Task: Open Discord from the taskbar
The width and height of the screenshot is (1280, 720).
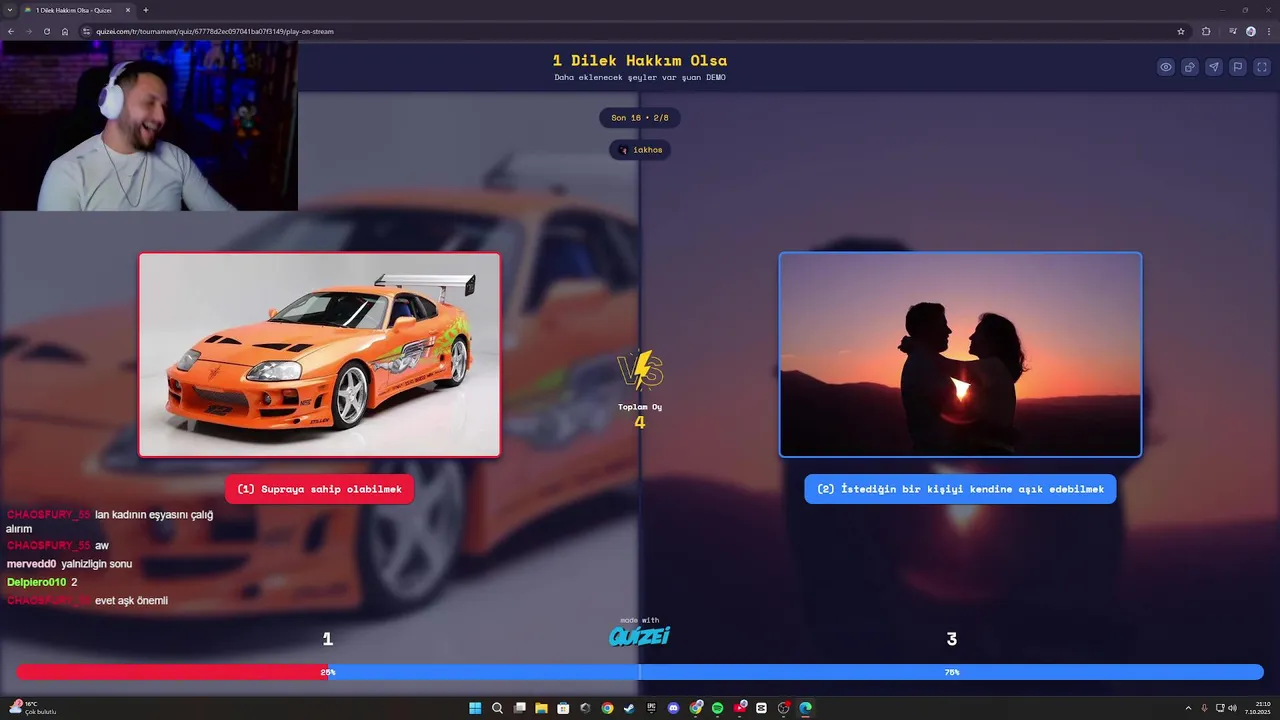Action: (x=673, y=708)
